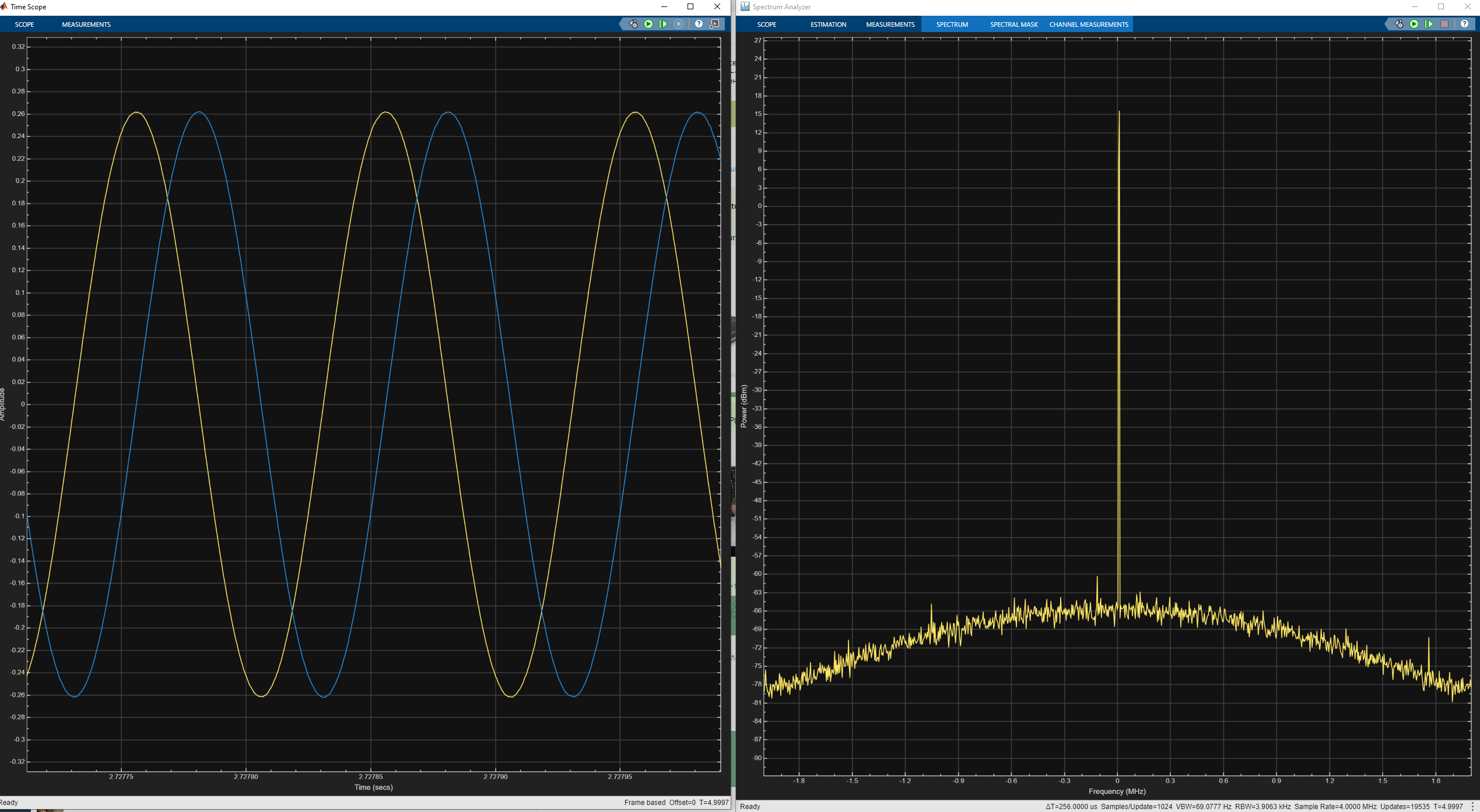1480x812 pixels.
Task: Click 'Ready' in Time Scope status bar
Action: point(9,803)
